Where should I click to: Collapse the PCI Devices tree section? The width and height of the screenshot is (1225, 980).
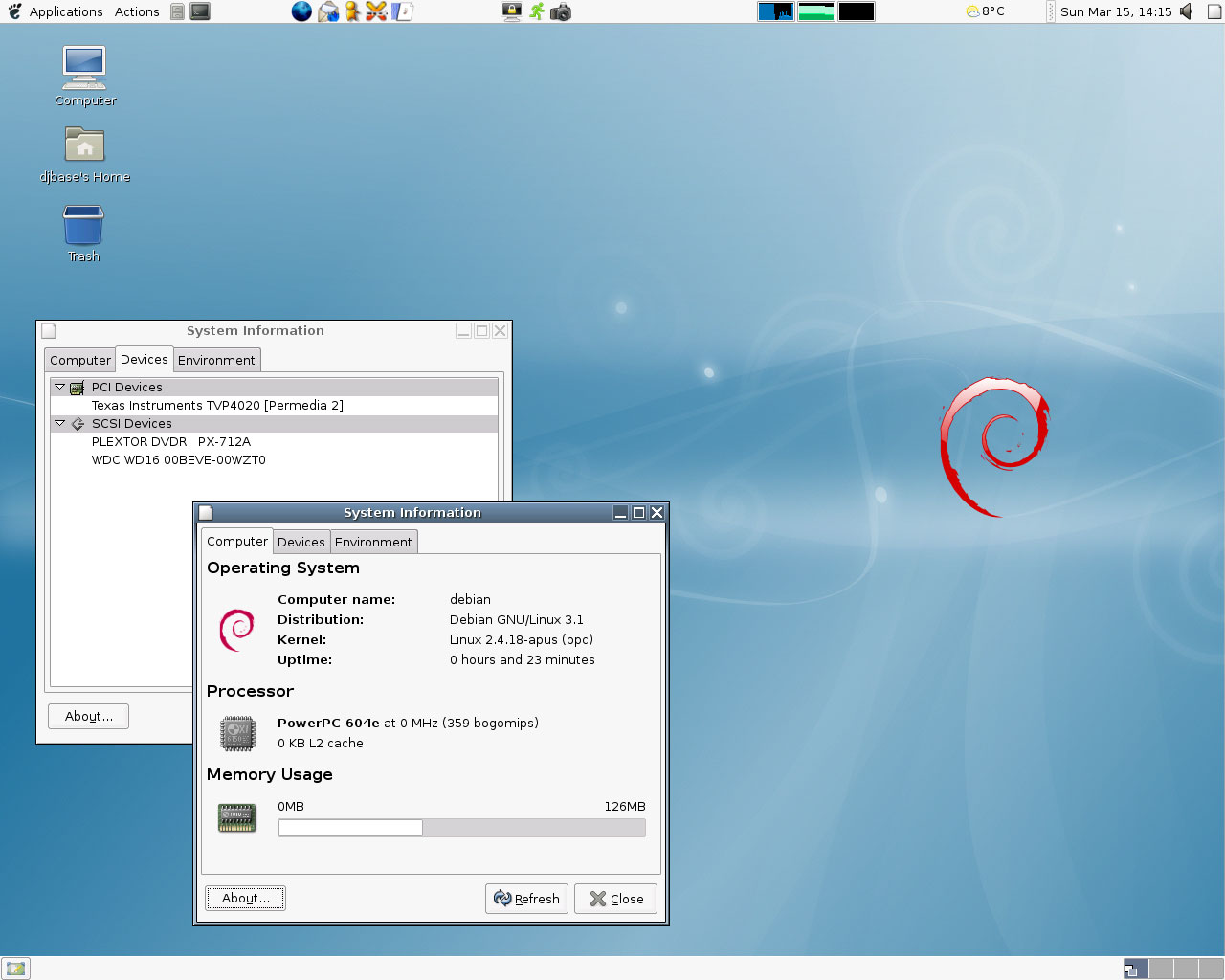coord(60,387)
